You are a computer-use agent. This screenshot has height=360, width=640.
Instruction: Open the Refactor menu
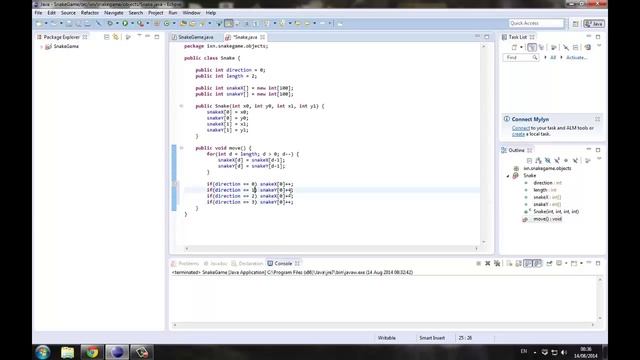[x=89, y=13]
